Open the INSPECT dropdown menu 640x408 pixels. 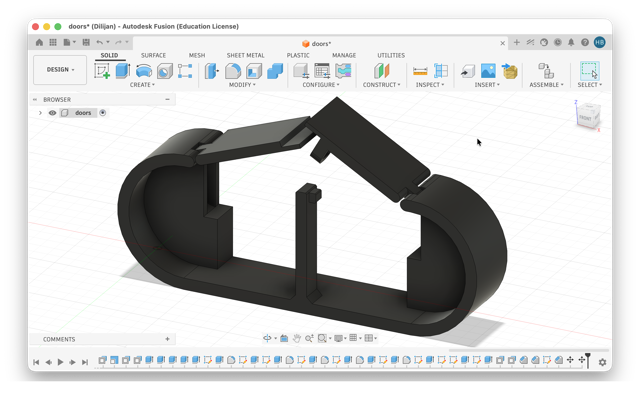tap(430, 85)
